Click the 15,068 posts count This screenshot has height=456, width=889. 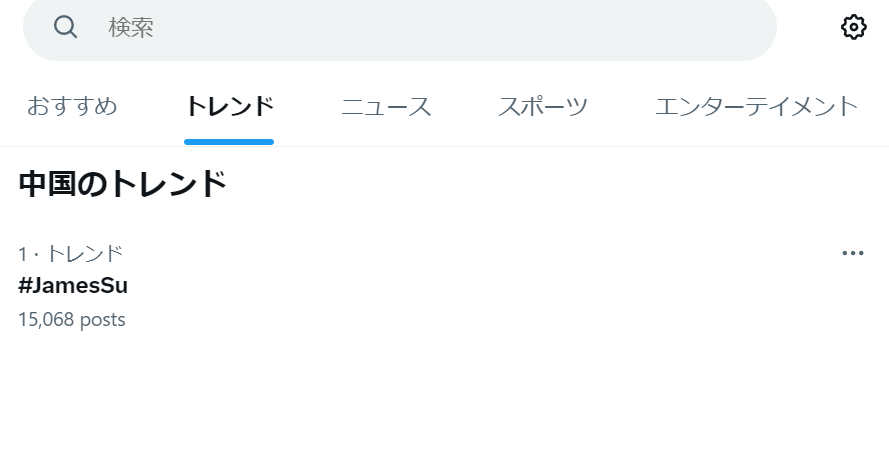(72, 319)
